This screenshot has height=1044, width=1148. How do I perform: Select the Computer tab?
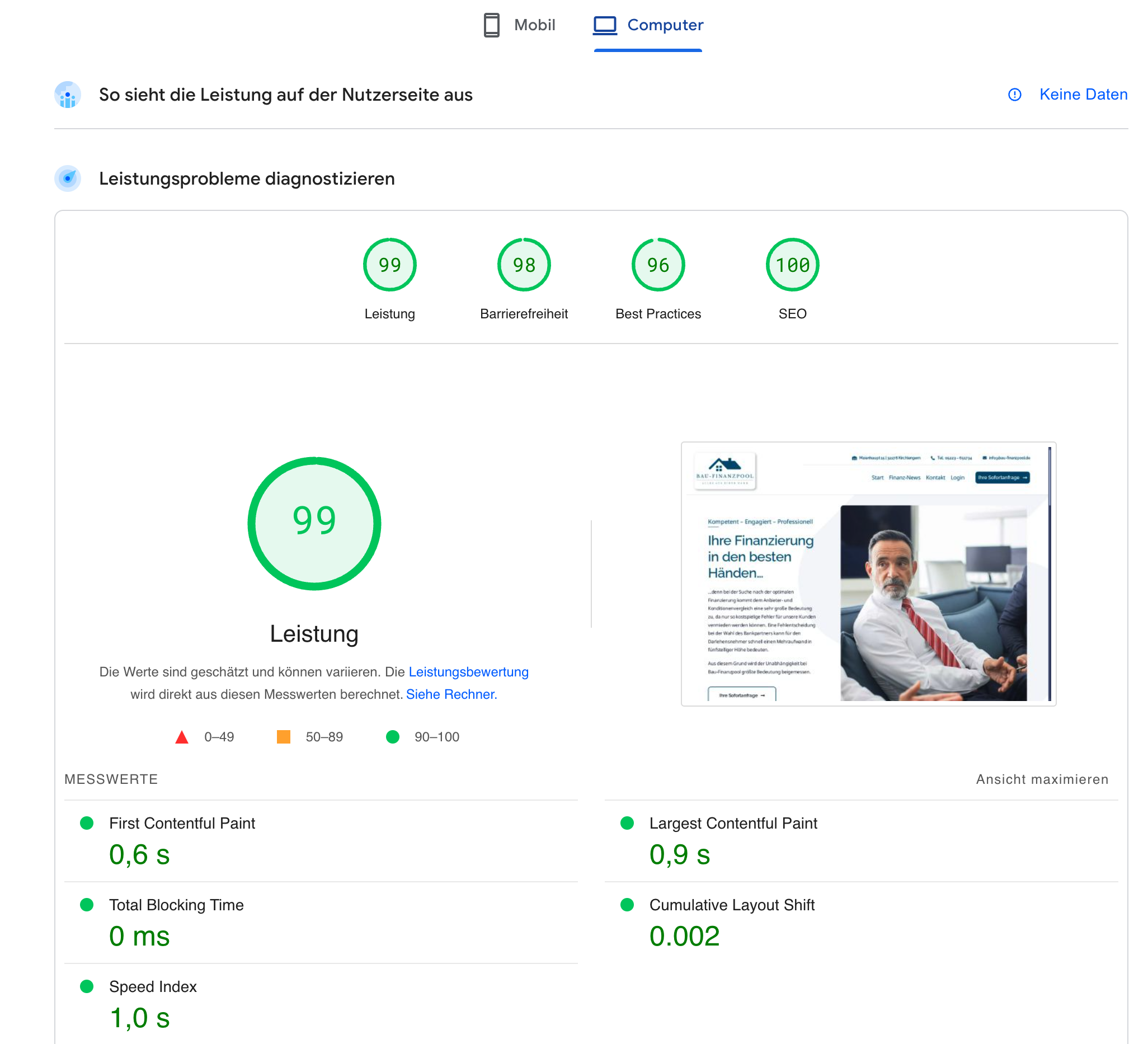point(648,25)
